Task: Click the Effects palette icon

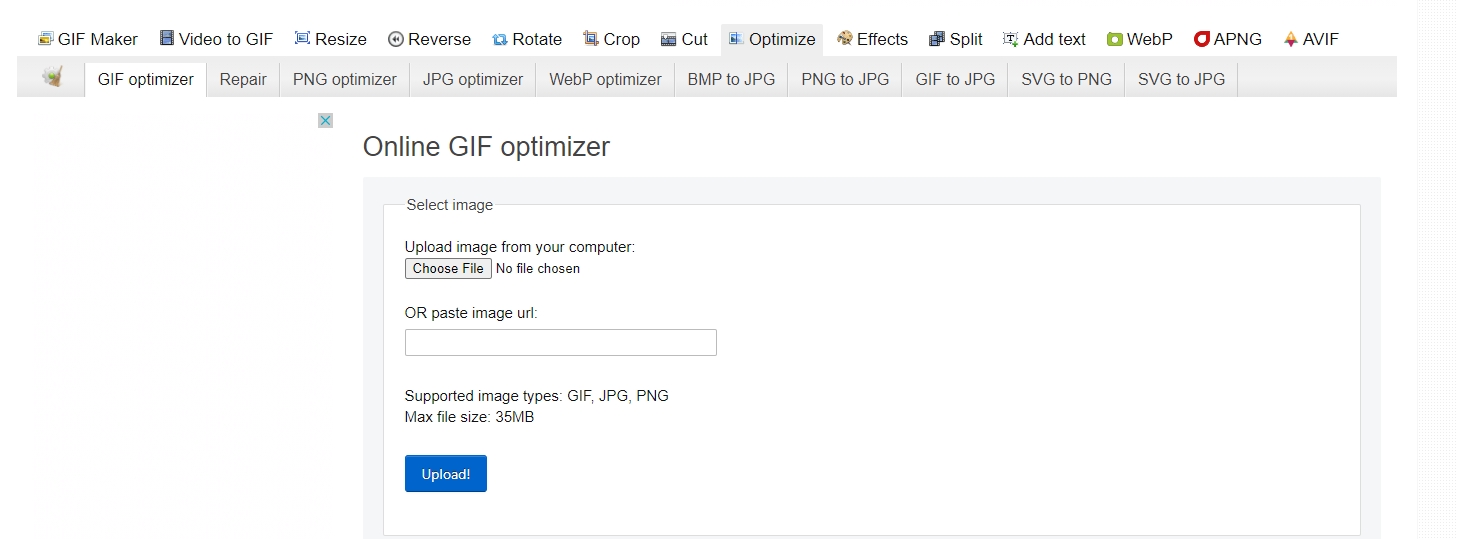Action: (x=845, y=39)
